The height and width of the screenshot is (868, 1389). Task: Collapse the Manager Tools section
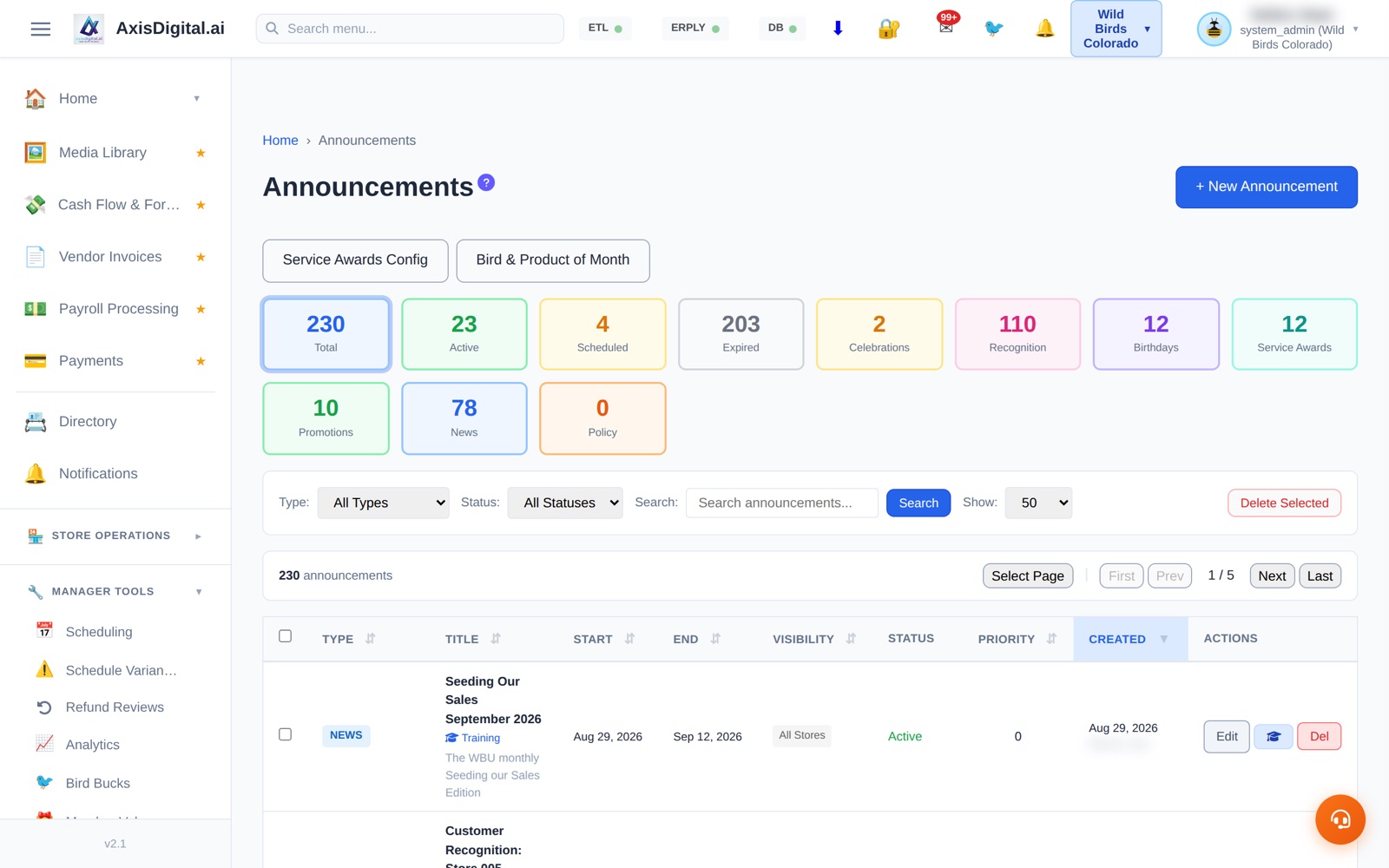[x=115, y=591]
